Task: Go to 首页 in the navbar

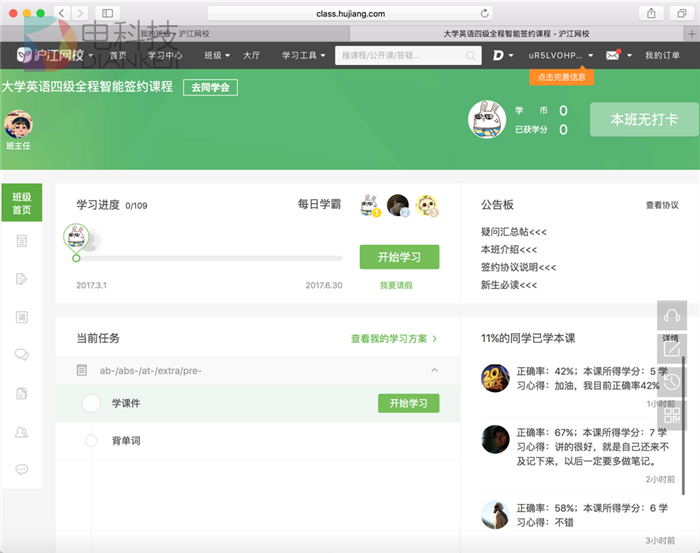Action: pos(118,55)
